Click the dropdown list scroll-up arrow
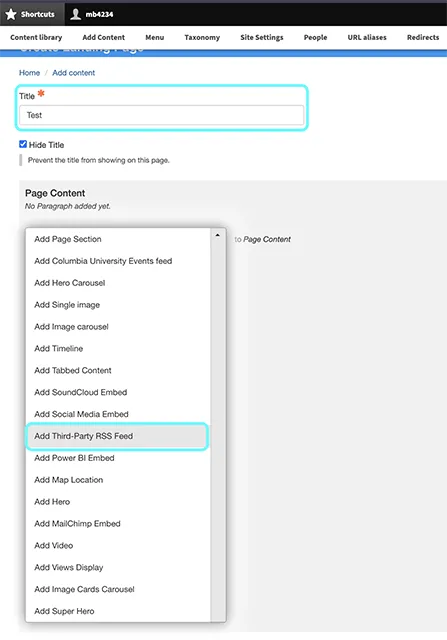Screen dimensions: 447x640 [x=218, y=236]
